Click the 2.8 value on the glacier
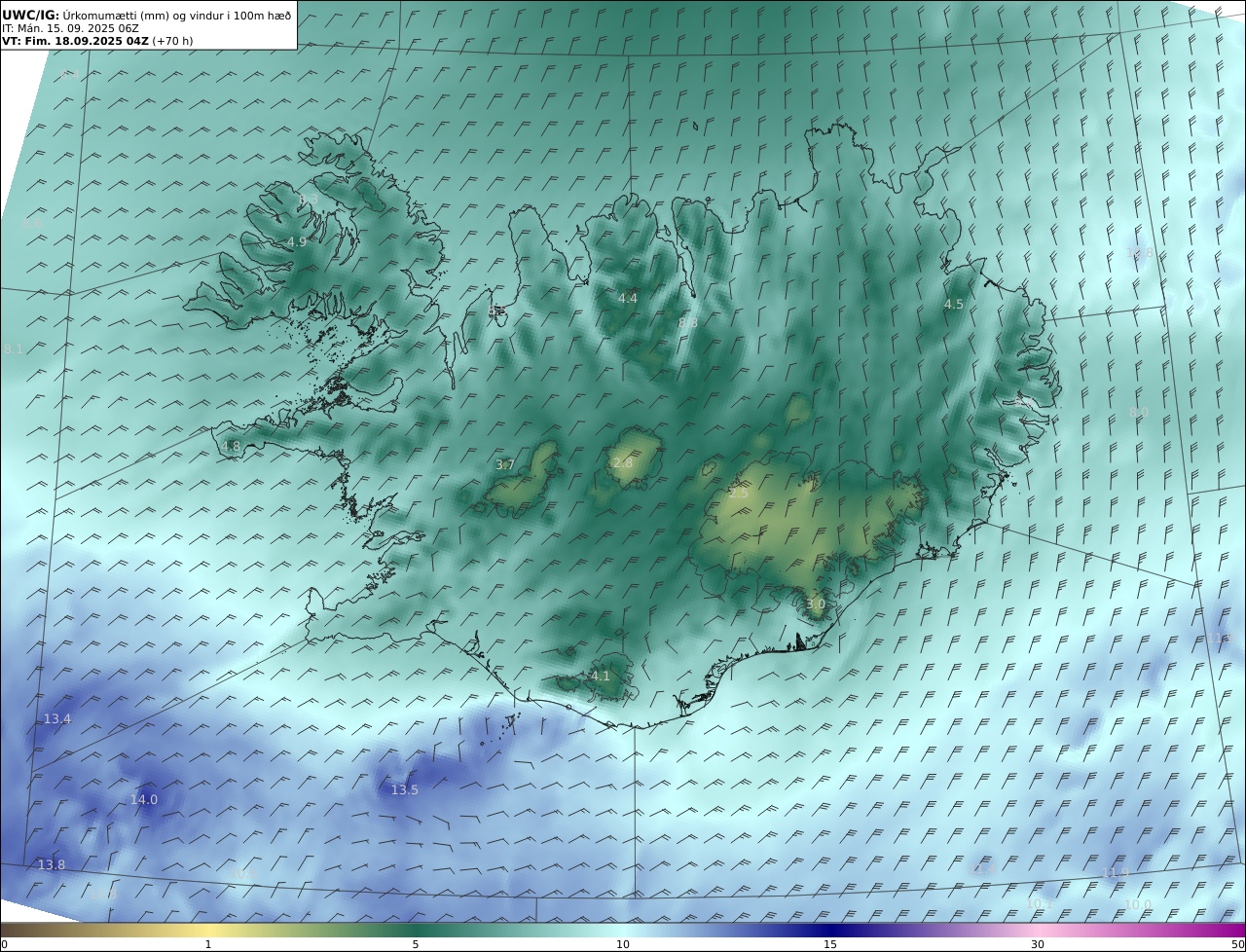Screen dimensions: 1246x952 click(623, 463)
